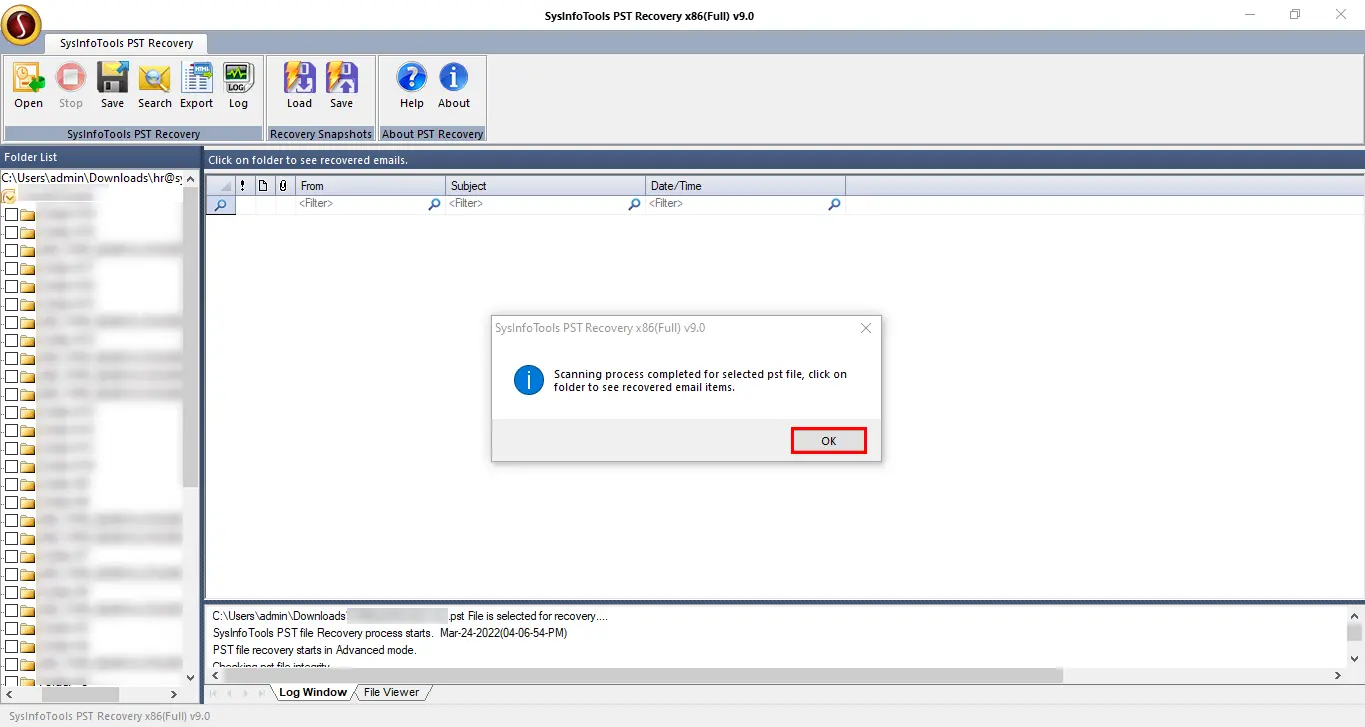Click the From filter magnifier icon
The image size is (1365, 727).
[434, 204]
